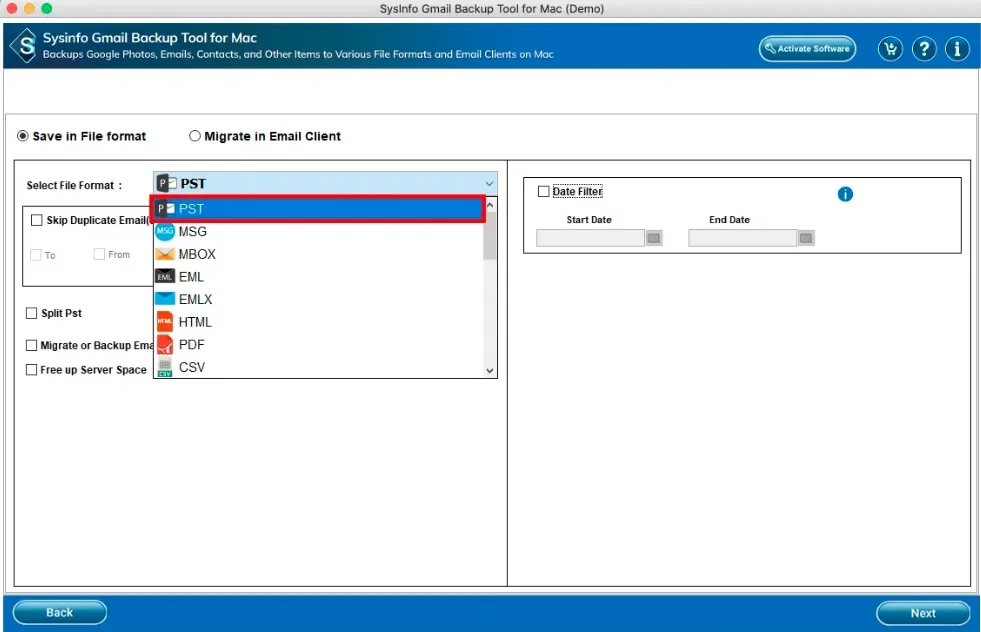Click the Next button
Image resolution: width=981 pixels, height=632 pixels.
[922, 613]
